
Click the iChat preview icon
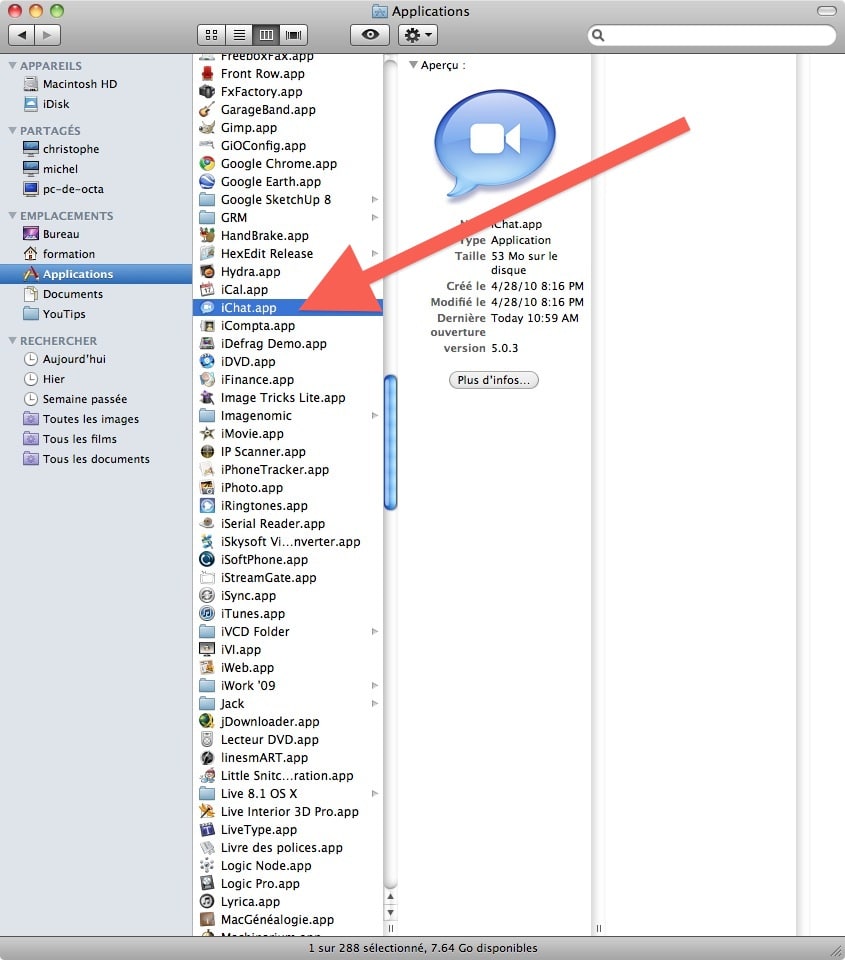495,144
